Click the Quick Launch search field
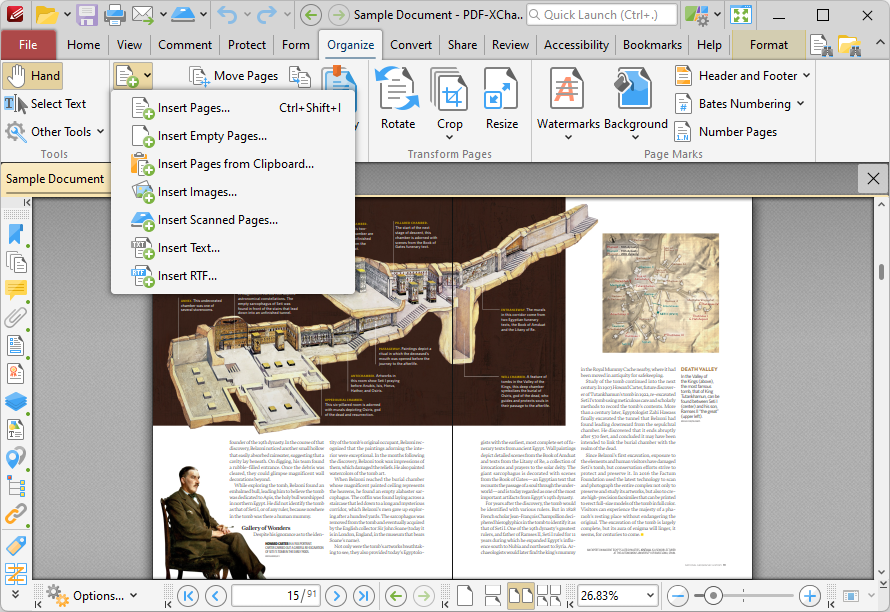 click(x=602, y=15)
